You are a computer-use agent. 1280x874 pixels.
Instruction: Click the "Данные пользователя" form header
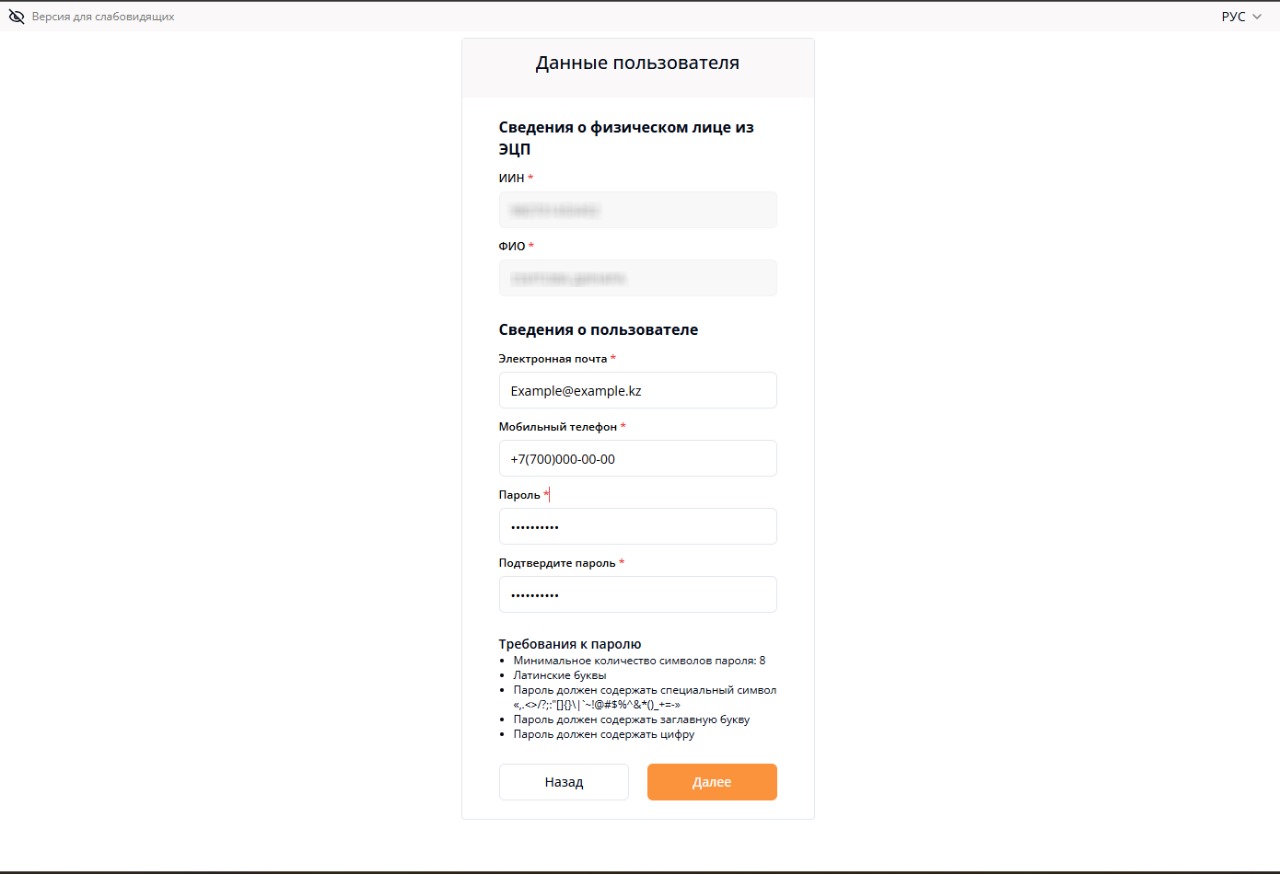[637, 63]
